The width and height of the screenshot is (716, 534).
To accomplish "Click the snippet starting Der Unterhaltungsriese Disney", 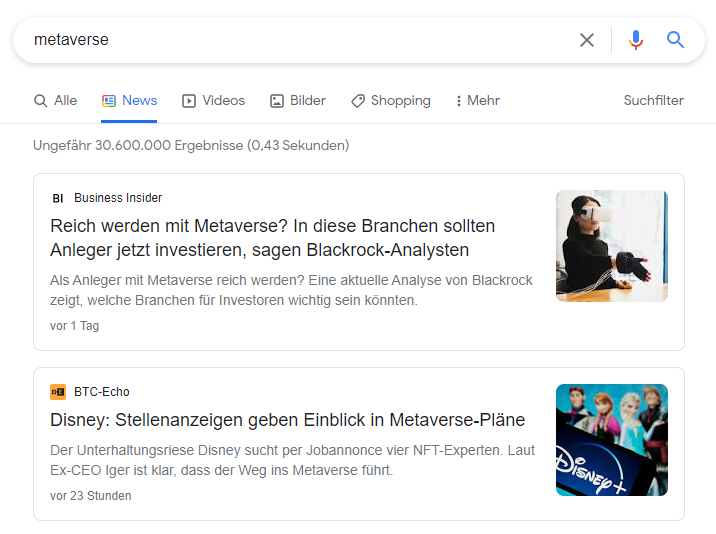I will click(292, 460).
